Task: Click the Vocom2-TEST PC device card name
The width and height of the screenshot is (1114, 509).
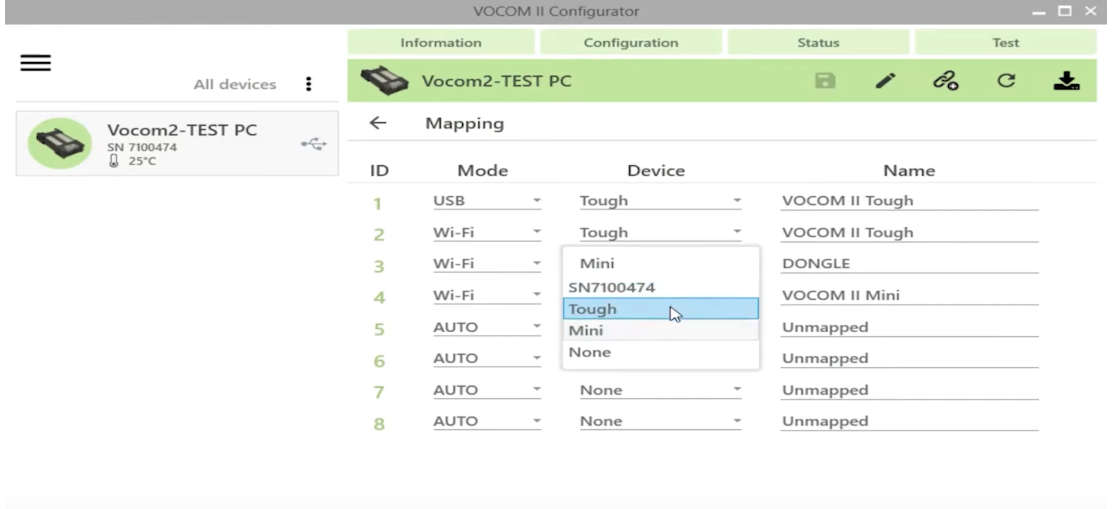Action: (182, 130)
